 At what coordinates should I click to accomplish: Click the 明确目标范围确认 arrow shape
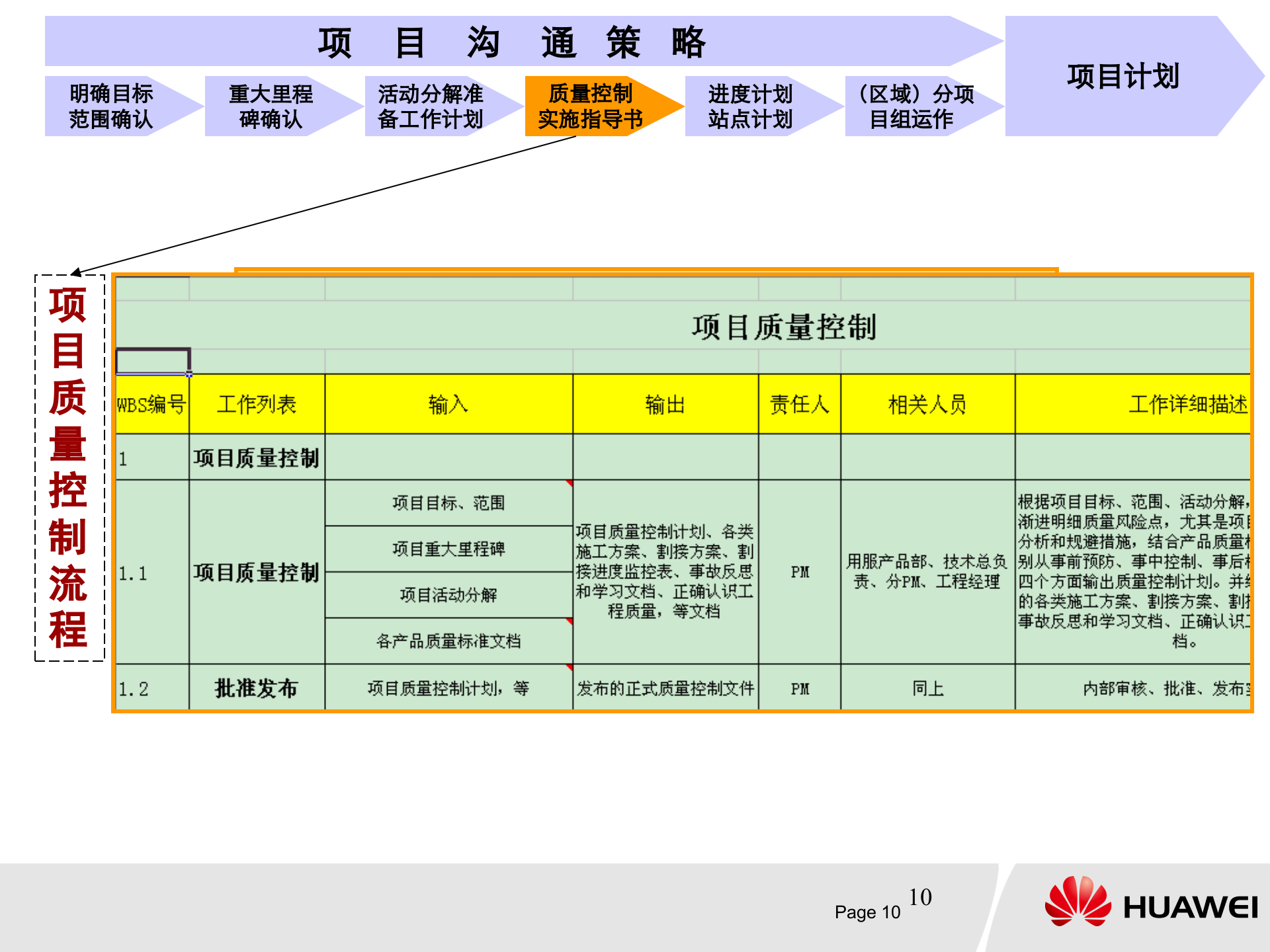116,106
